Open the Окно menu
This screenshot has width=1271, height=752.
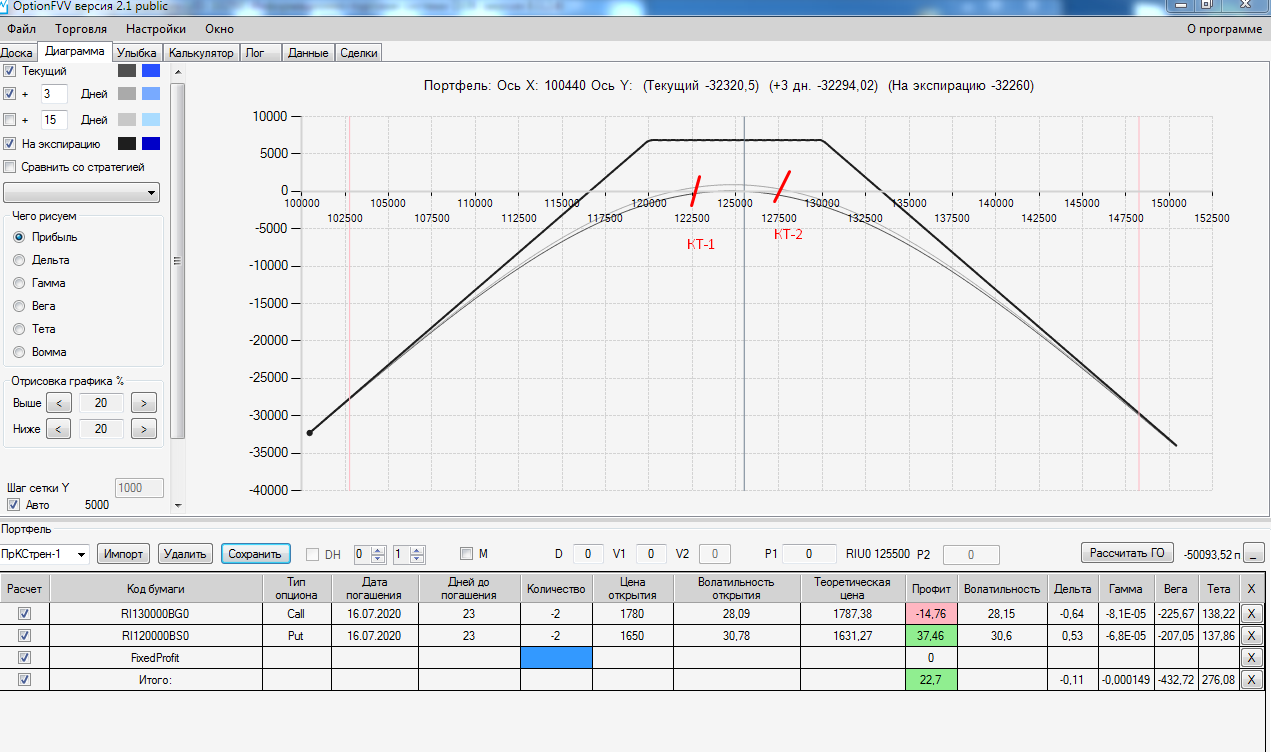219,29
